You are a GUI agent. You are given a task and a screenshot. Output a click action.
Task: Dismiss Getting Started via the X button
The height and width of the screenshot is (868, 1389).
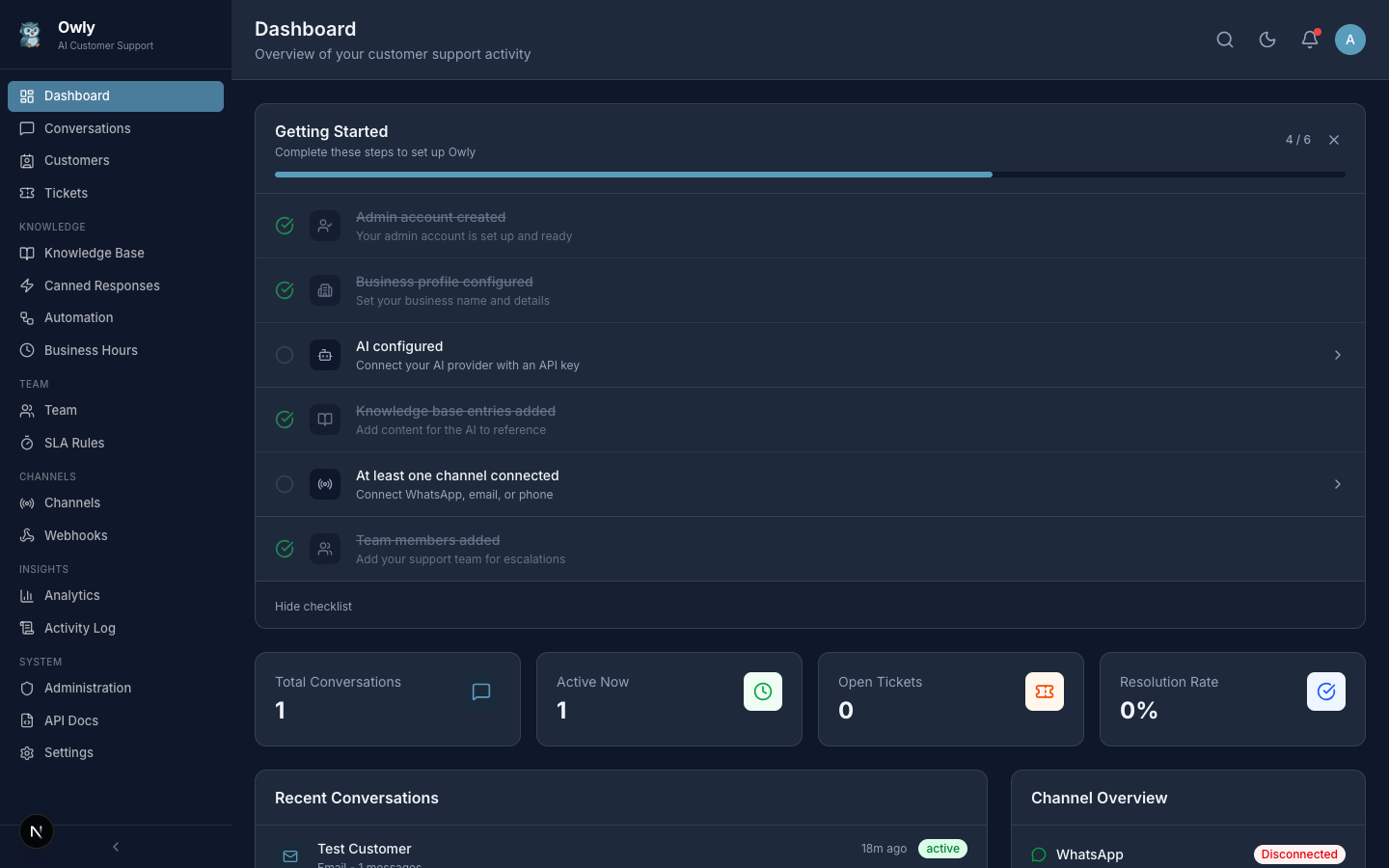pos(1334,139)
